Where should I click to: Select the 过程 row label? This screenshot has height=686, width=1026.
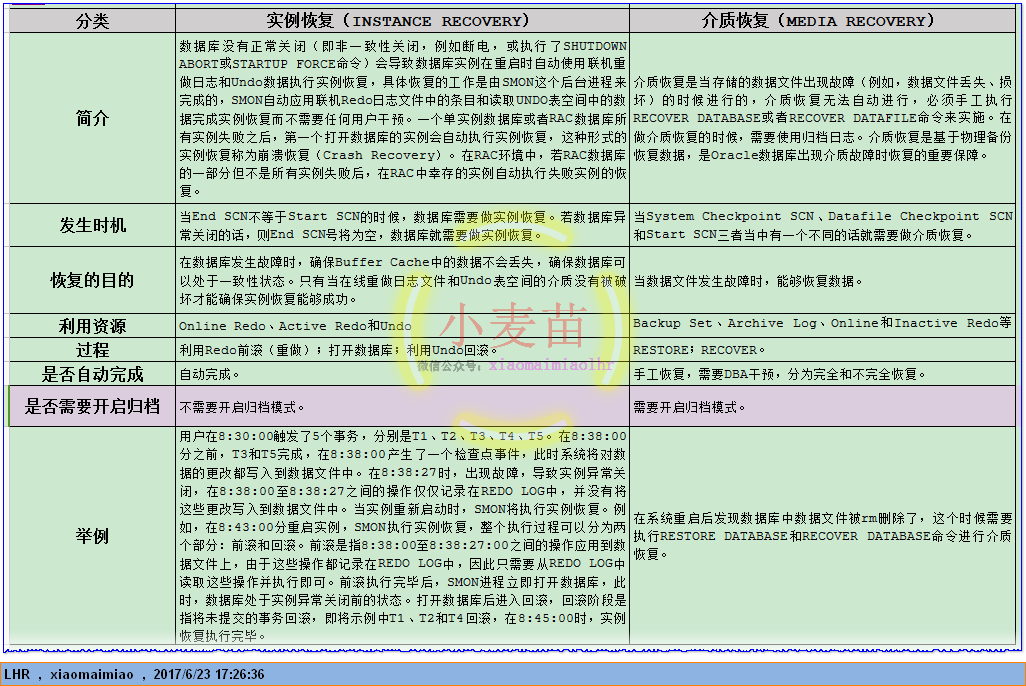click(92, 350)
